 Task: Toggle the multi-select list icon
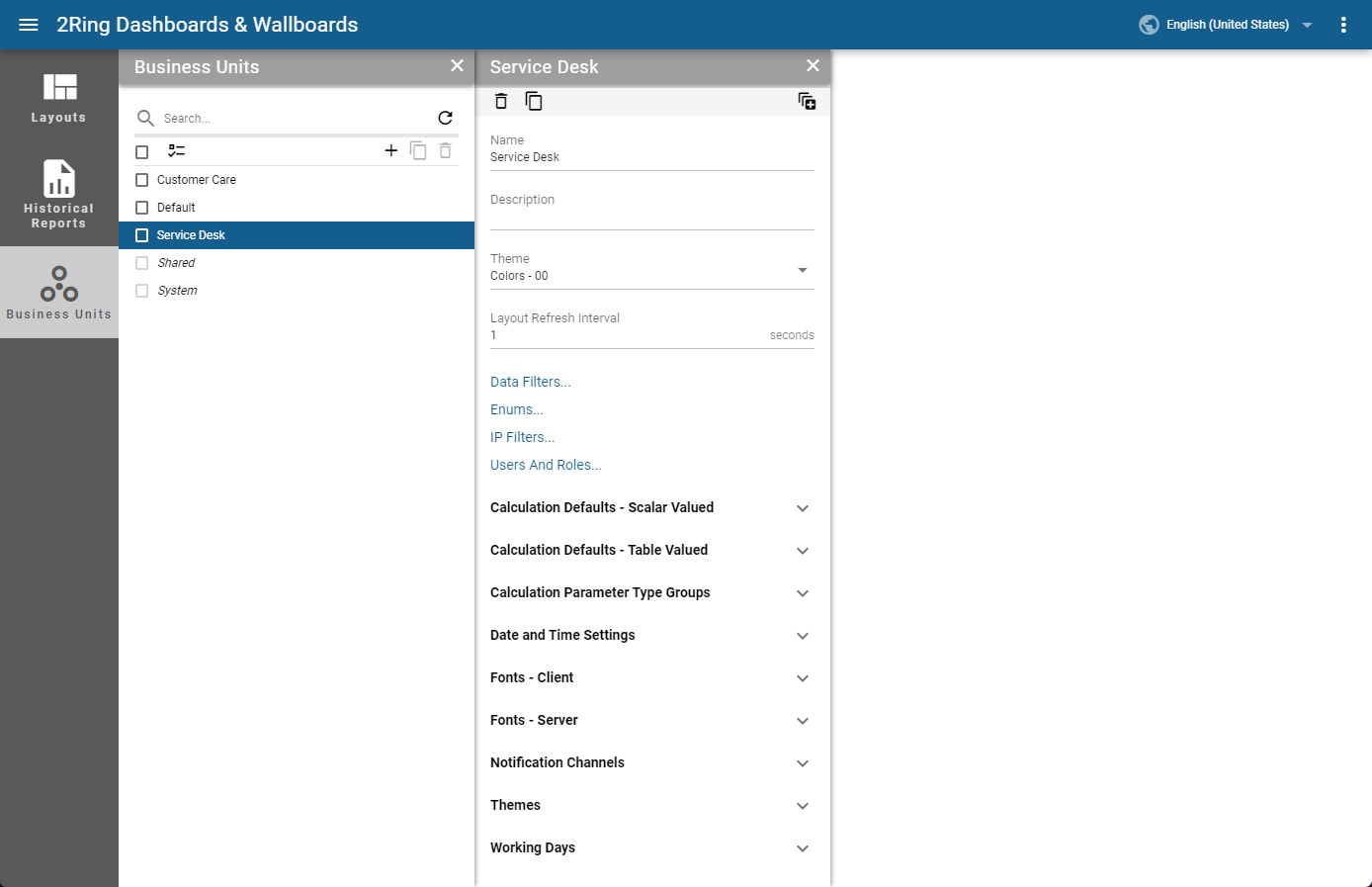(x=177, y=151)
